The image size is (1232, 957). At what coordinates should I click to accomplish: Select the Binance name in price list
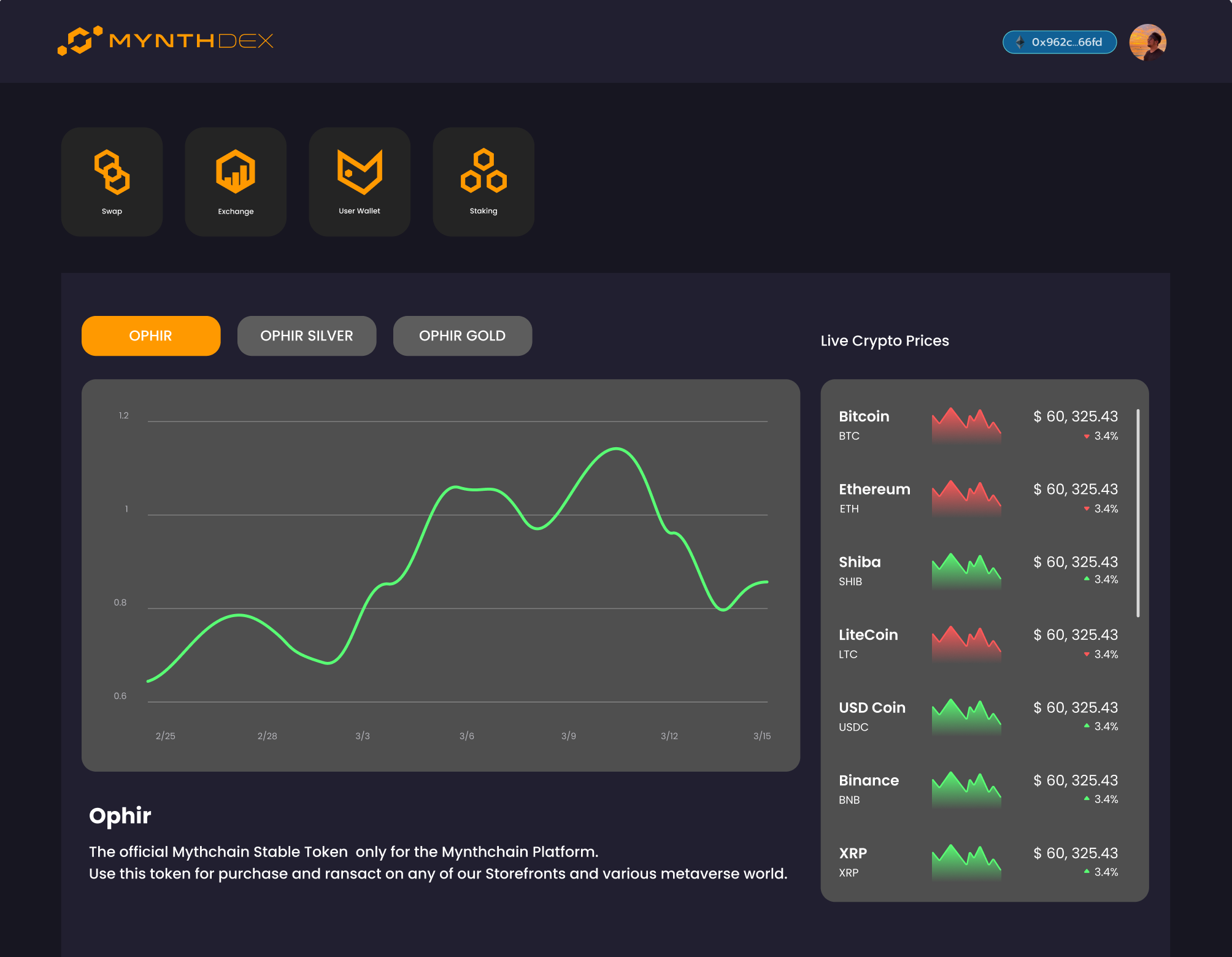(x=869, y=780)
